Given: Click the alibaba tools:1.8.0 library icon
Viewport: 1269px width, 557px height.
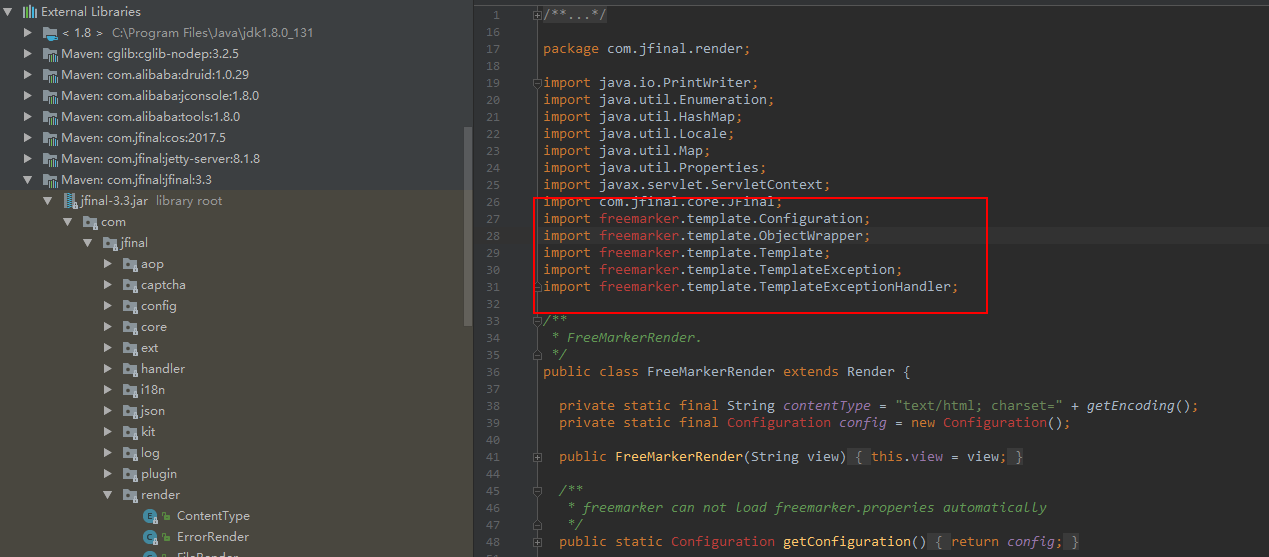Looking at the screenshot, I should coord(50,117).
